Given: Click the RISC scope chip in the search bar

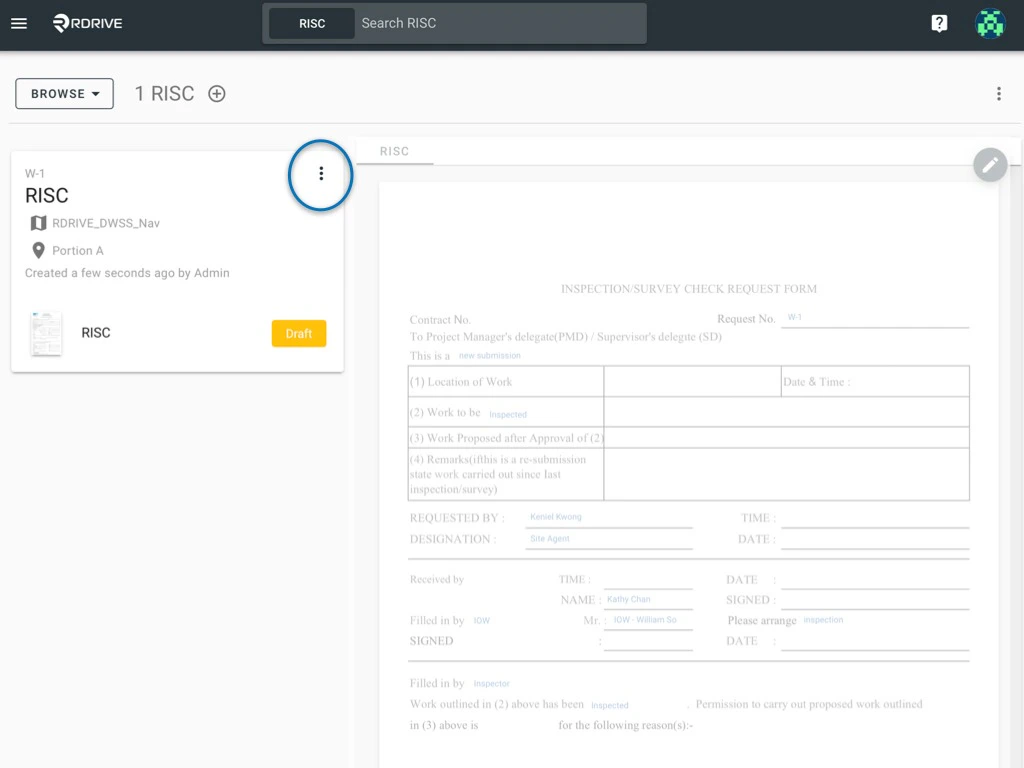Looking at the screenshot, I should tap(311, 23).
